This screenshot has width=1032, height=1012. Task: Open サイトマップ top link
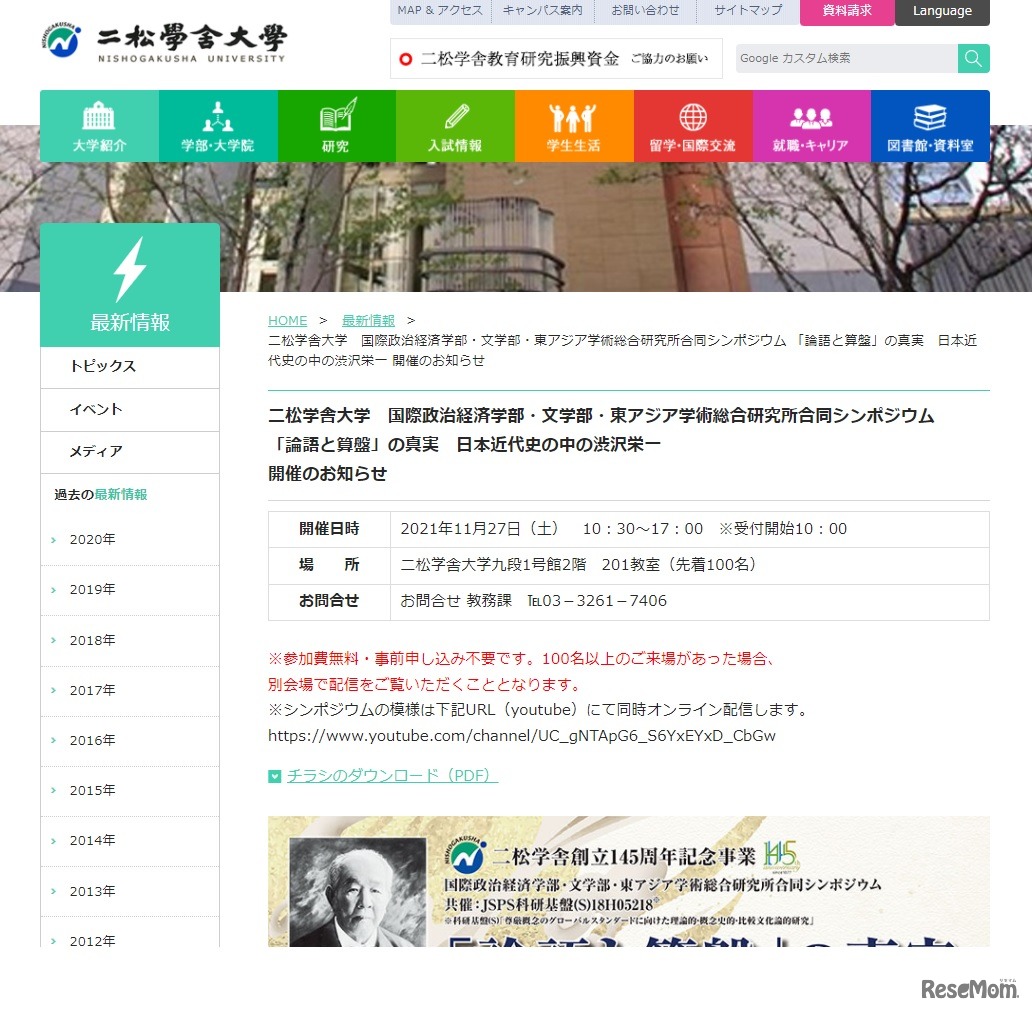coord(748,11)
